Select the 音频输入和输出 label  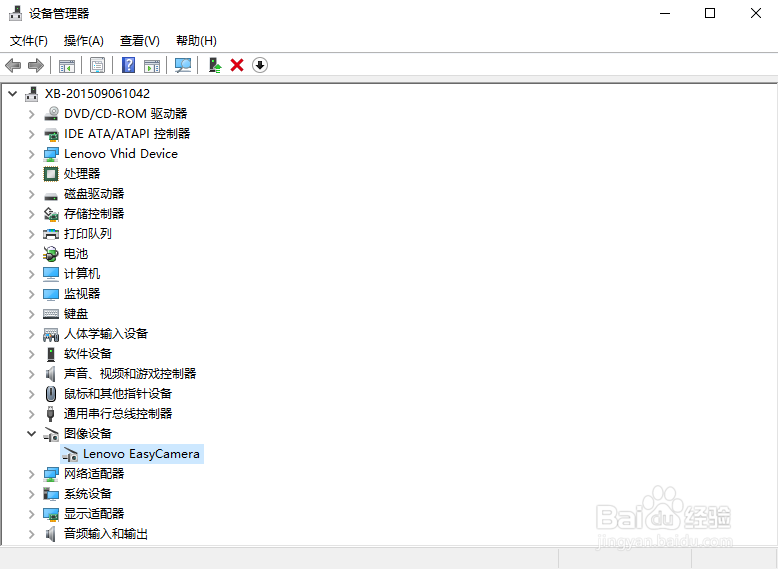[106, 534]
